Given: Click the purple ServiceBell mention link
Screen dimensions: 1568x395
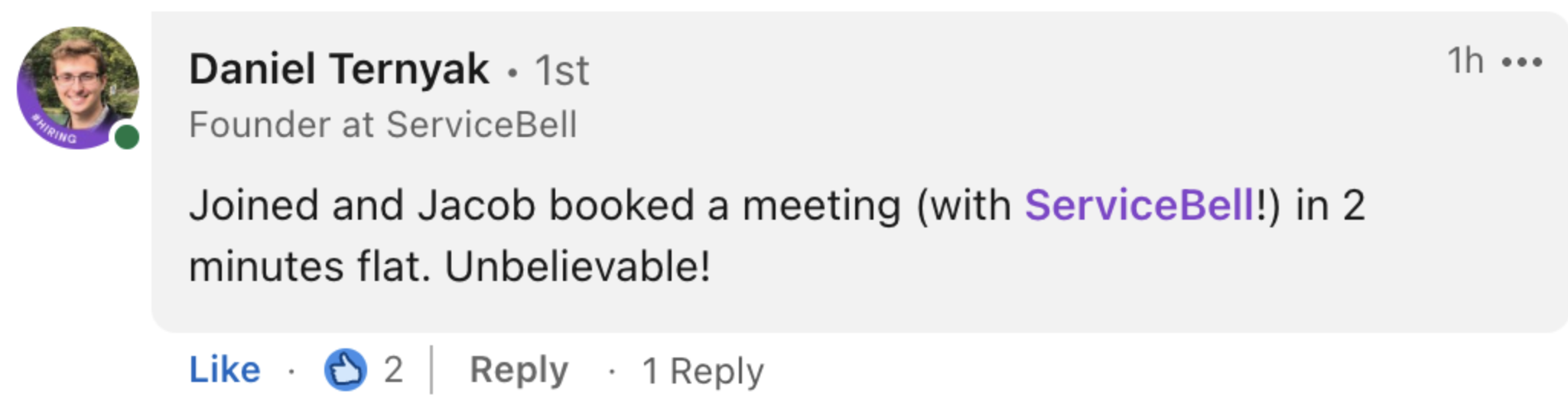Looking at the screenshot, I should click(1140, 205).
